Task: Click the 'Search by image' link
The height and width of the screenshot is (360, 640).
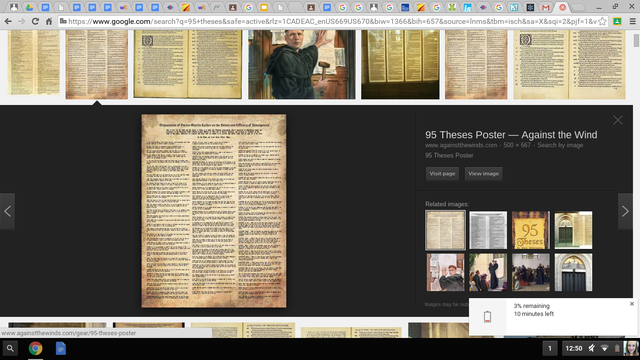Action: [x=560, y=145]
